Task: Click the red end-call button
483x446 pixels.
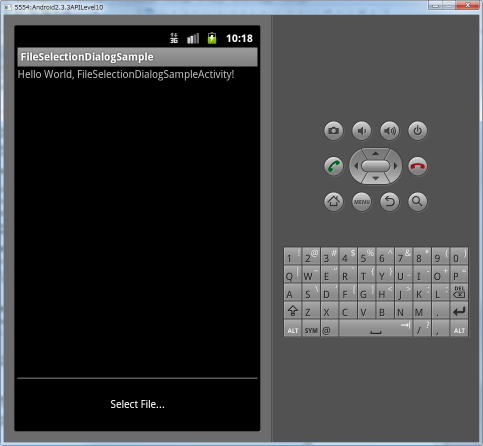Action: click(418, 166)
